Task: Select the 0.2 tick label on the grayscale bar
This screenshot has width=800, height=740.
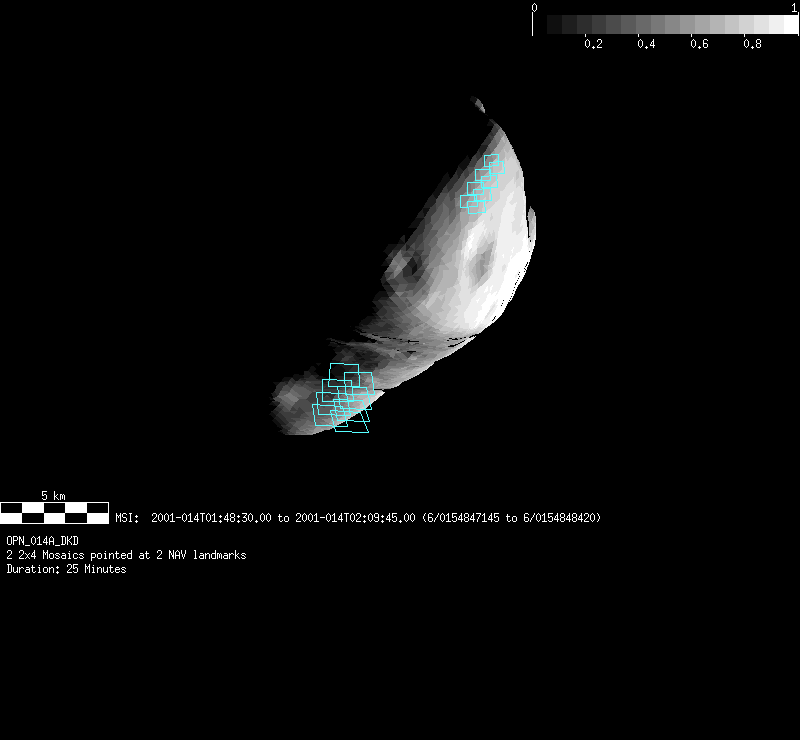Action: (593, 45)
